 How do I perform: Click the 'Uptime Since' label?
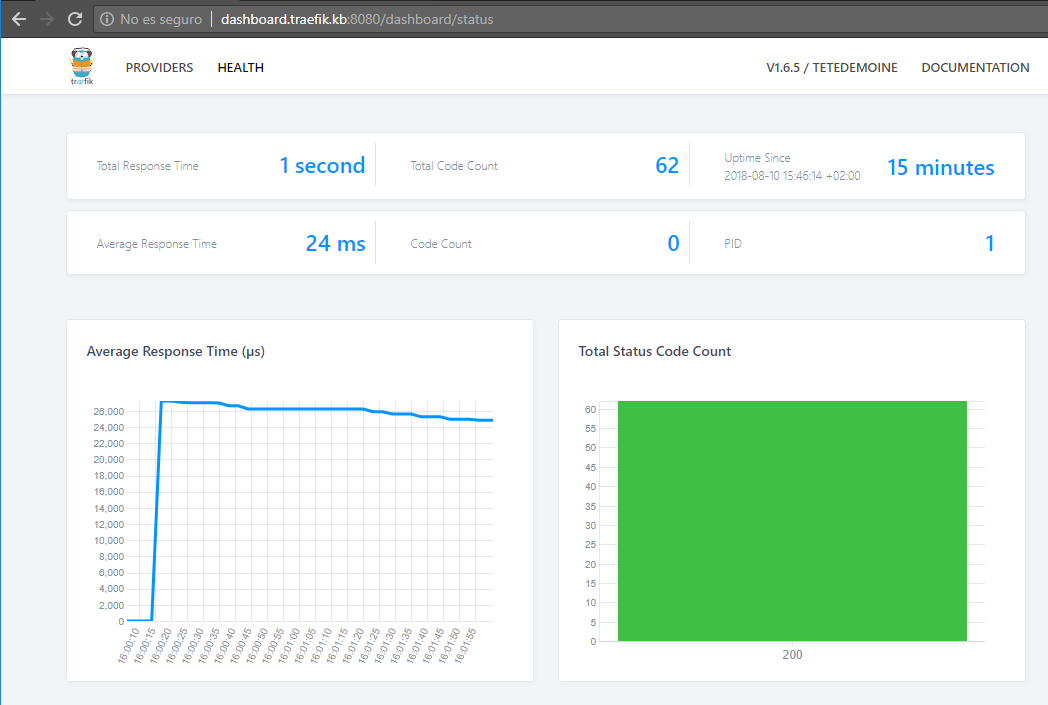(x=757, y=158)
